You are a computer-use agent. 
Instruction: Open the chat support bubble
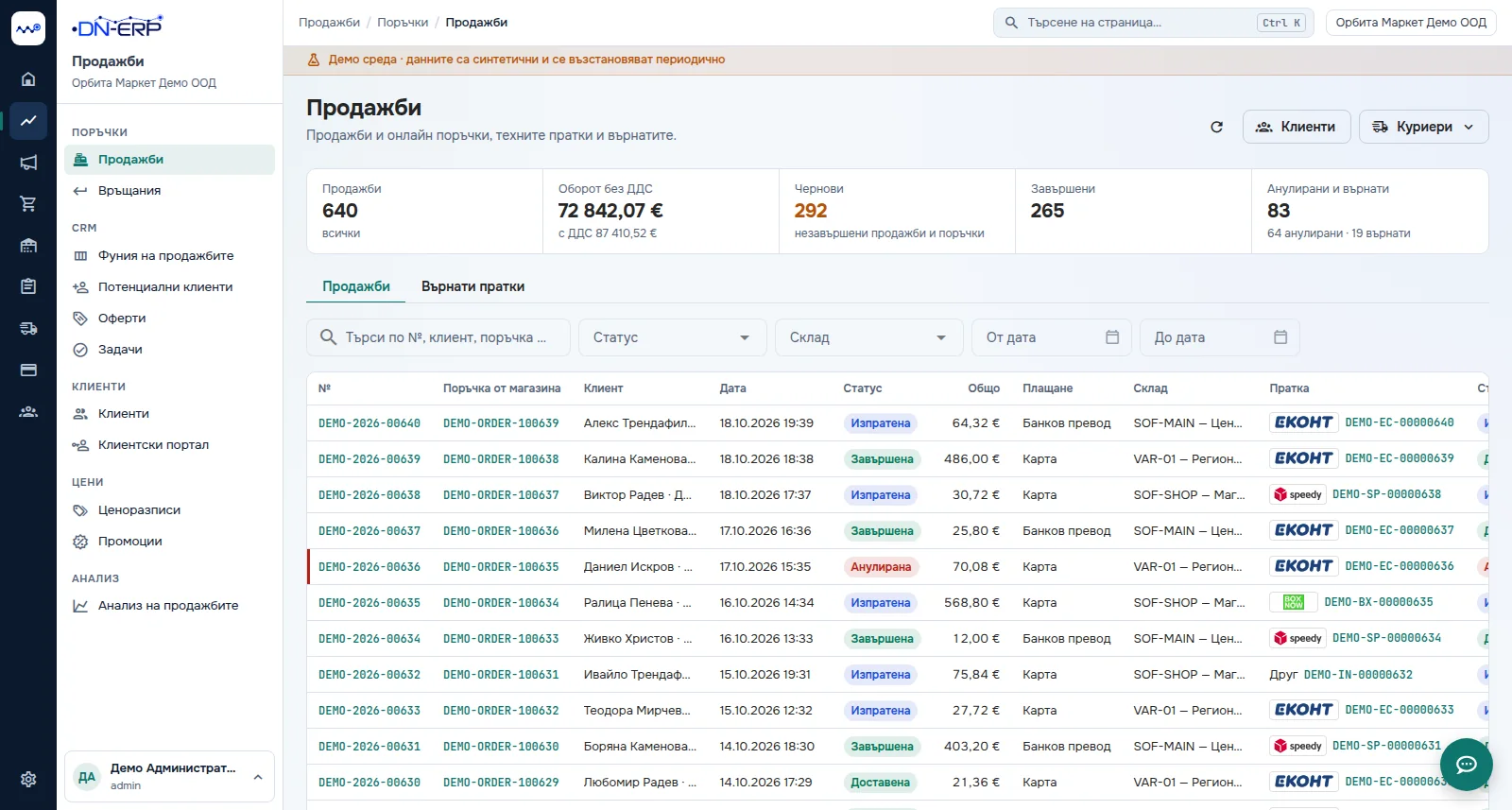[1466, 765]
